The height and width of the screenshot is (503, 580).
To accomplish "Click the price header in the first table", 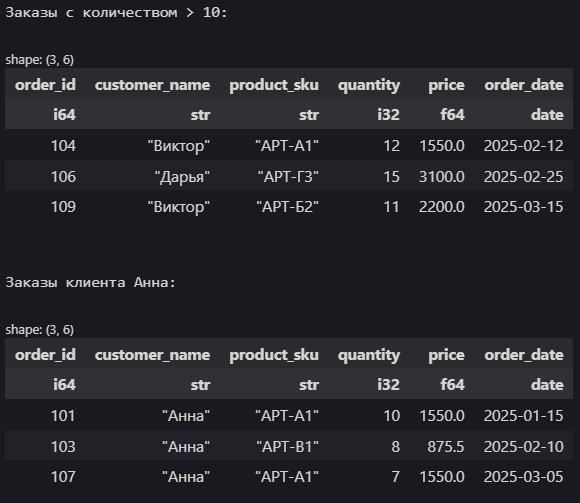I will click(446, 85).
